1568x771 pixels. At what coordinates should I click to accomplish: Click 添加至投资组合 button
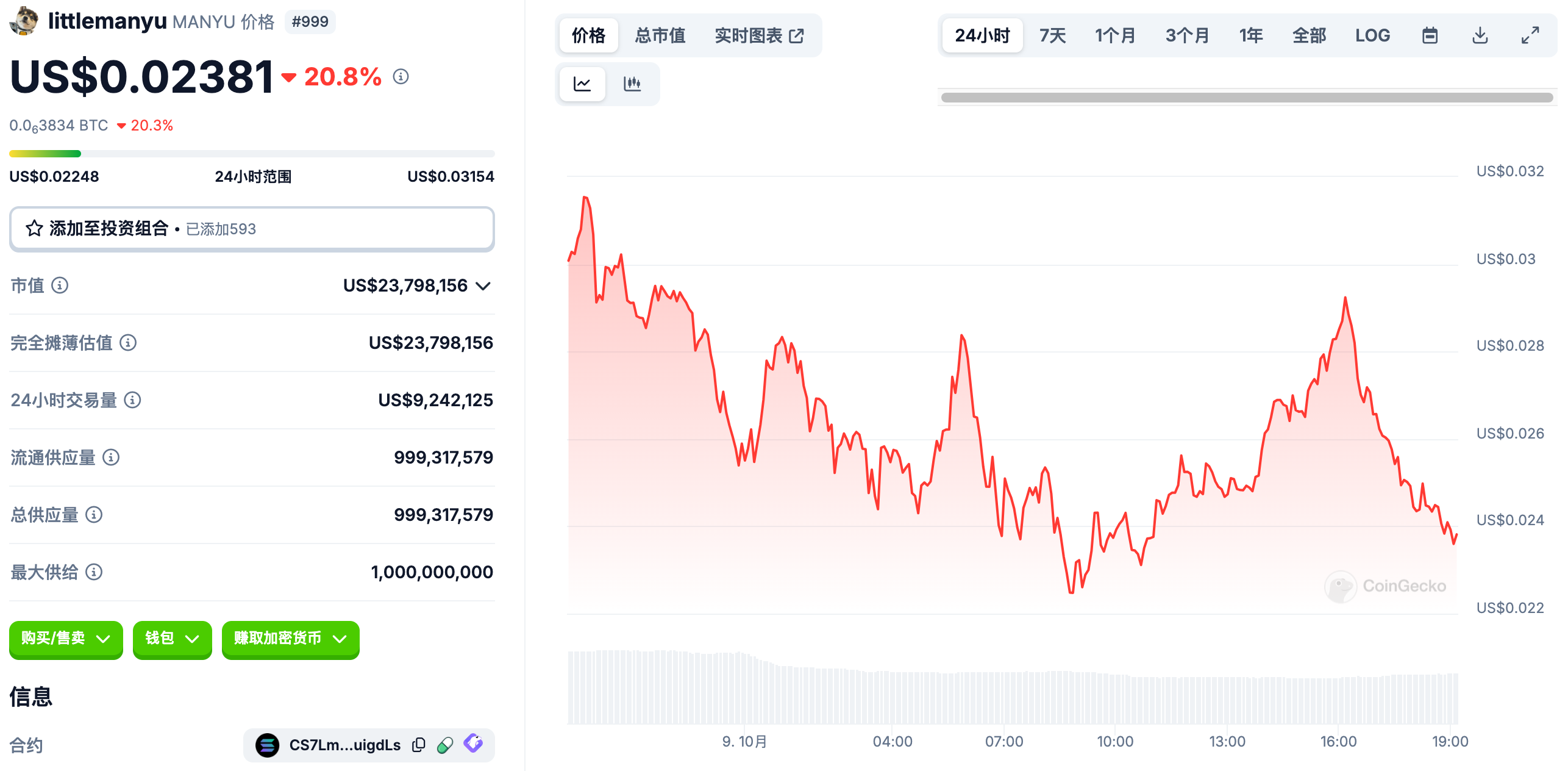coord(252,229)
